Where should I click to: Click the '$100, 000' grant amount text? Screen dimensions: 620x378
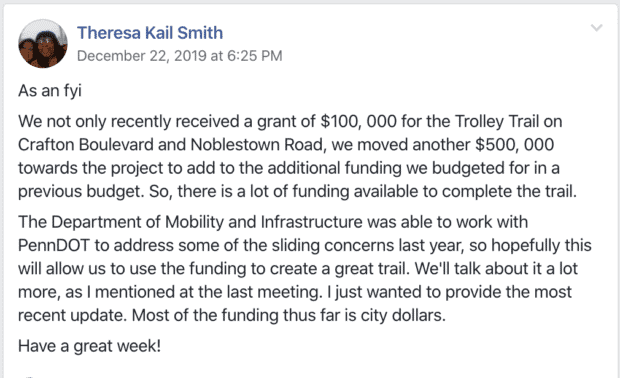pos(359,121)
